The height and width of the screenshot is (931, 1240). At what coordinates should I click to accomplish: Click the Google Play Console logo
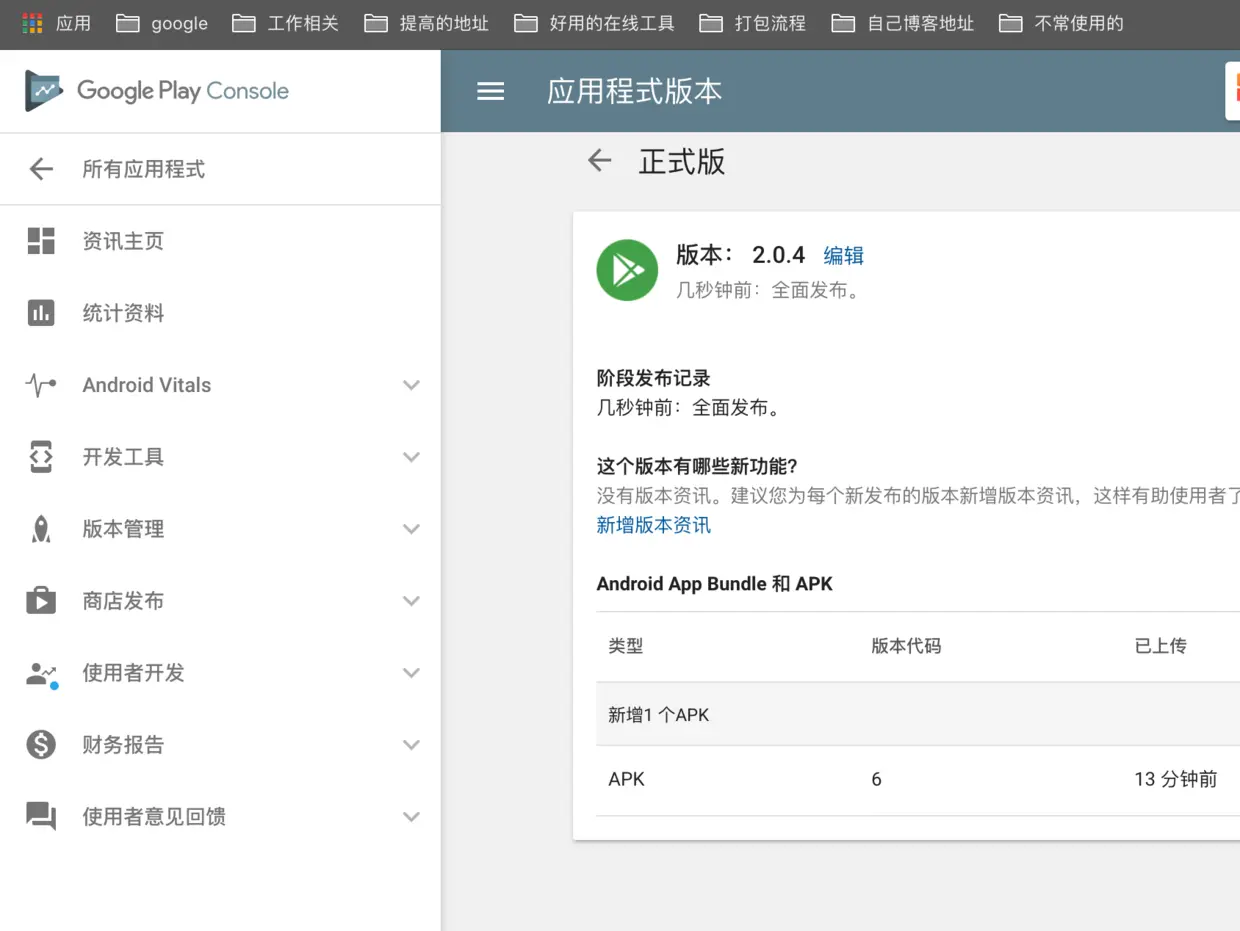click(x=155, y=91)
